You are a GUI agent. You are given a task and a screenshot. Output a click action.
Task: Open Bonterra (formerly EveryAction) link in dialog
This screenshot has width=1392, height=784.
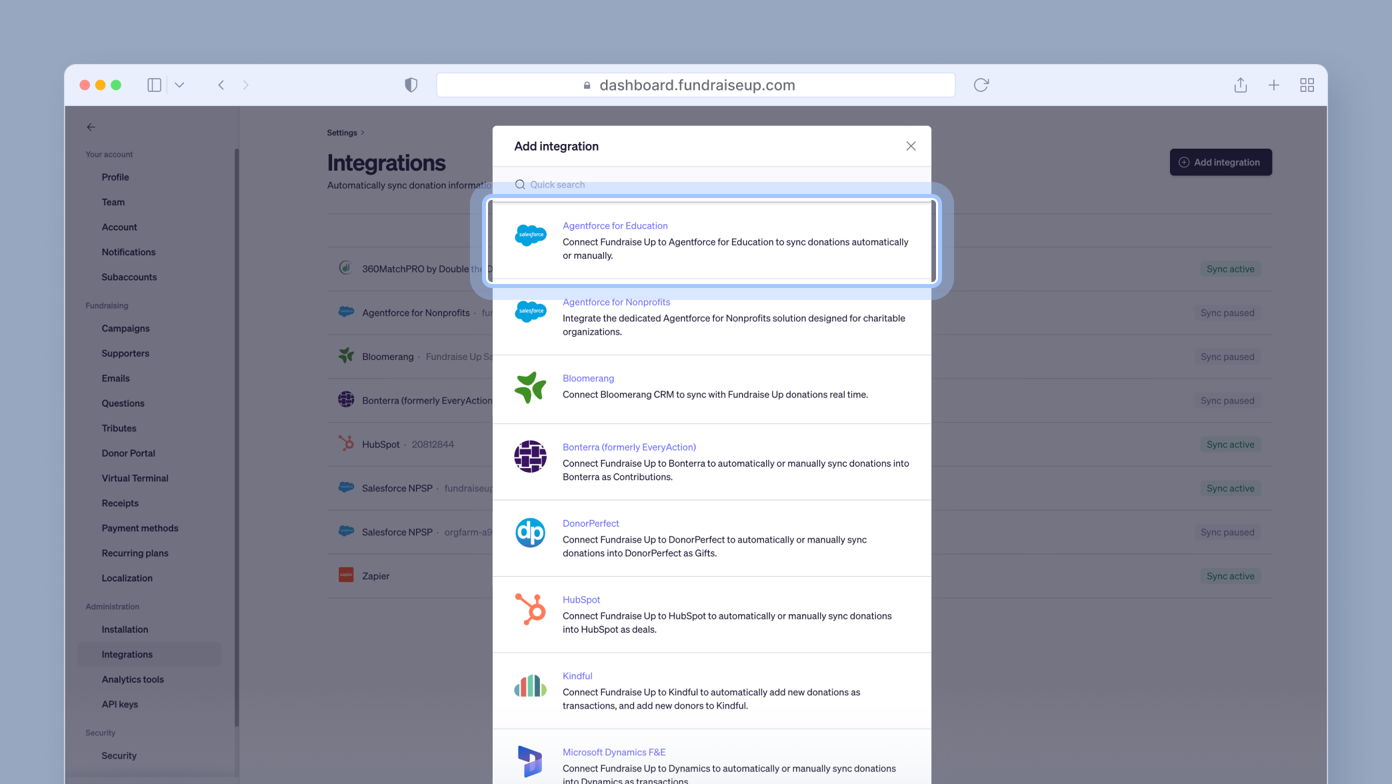click(x=629, y=447)
